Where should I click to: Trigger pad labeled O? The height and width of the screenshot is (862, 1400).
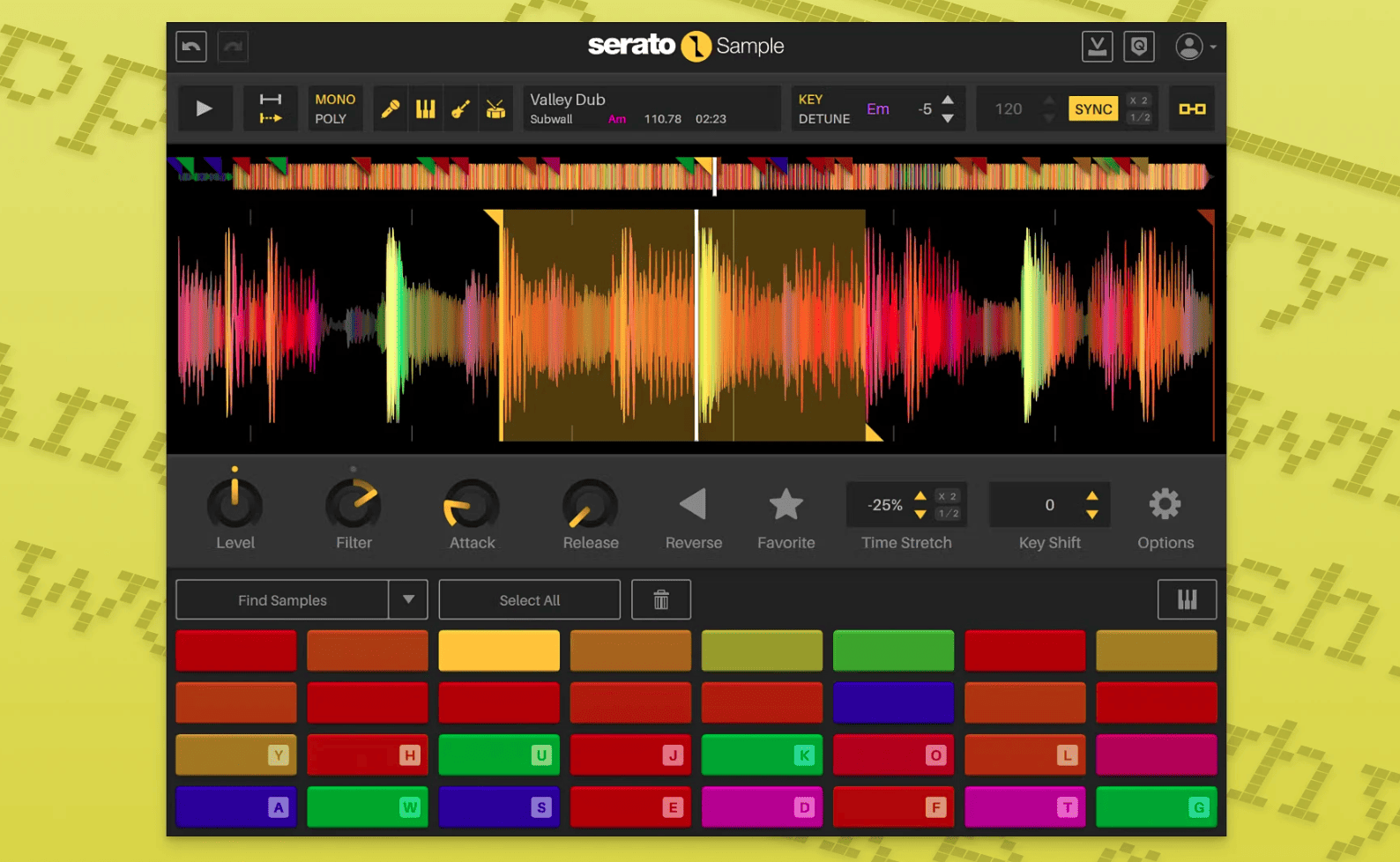893,754
